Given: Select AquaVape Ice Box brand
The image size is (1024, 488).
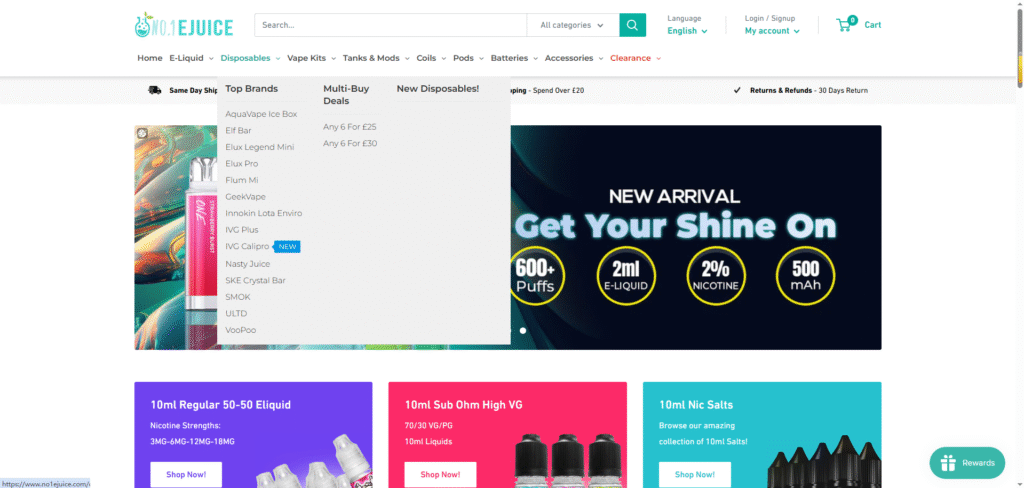Looking at the screenshot, I should (261, 114).
